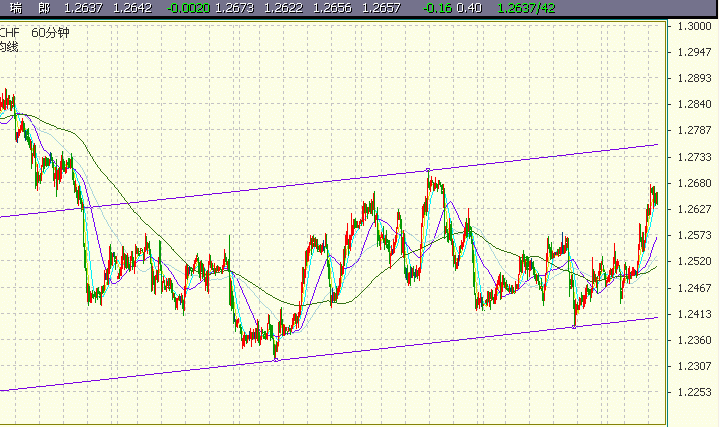Select the -0.16 percentage change value
This screenshot has height=427, width=720.
(x=437, y=8)
